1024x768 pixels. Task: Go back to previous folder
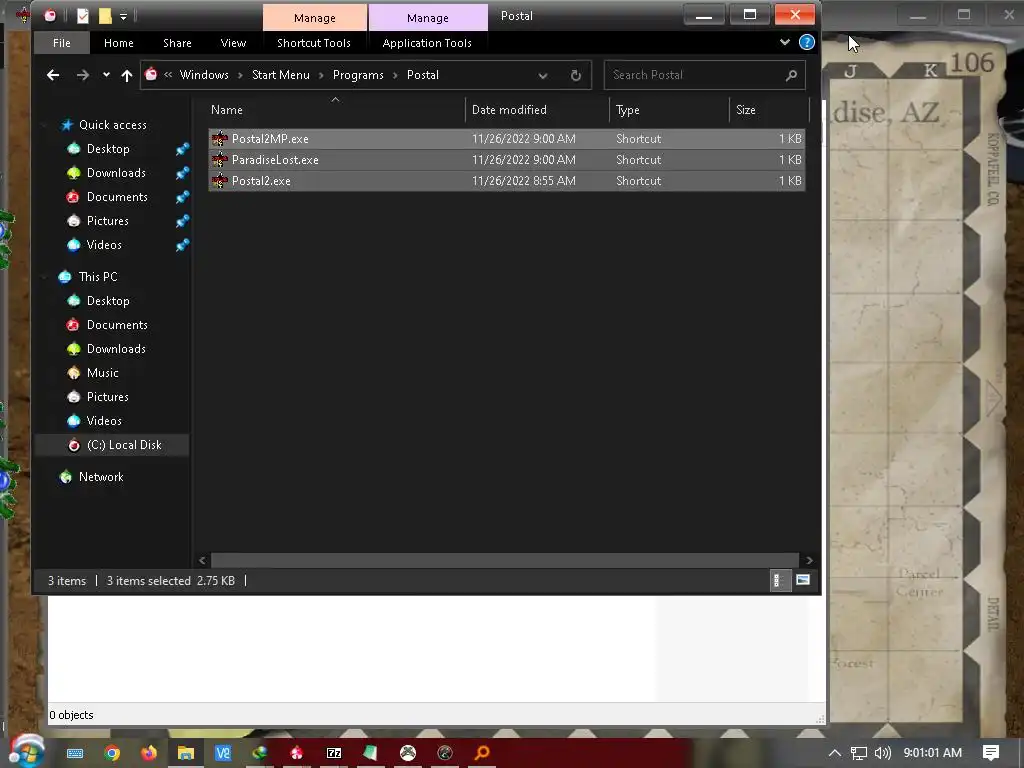click(x=53, y=75)
